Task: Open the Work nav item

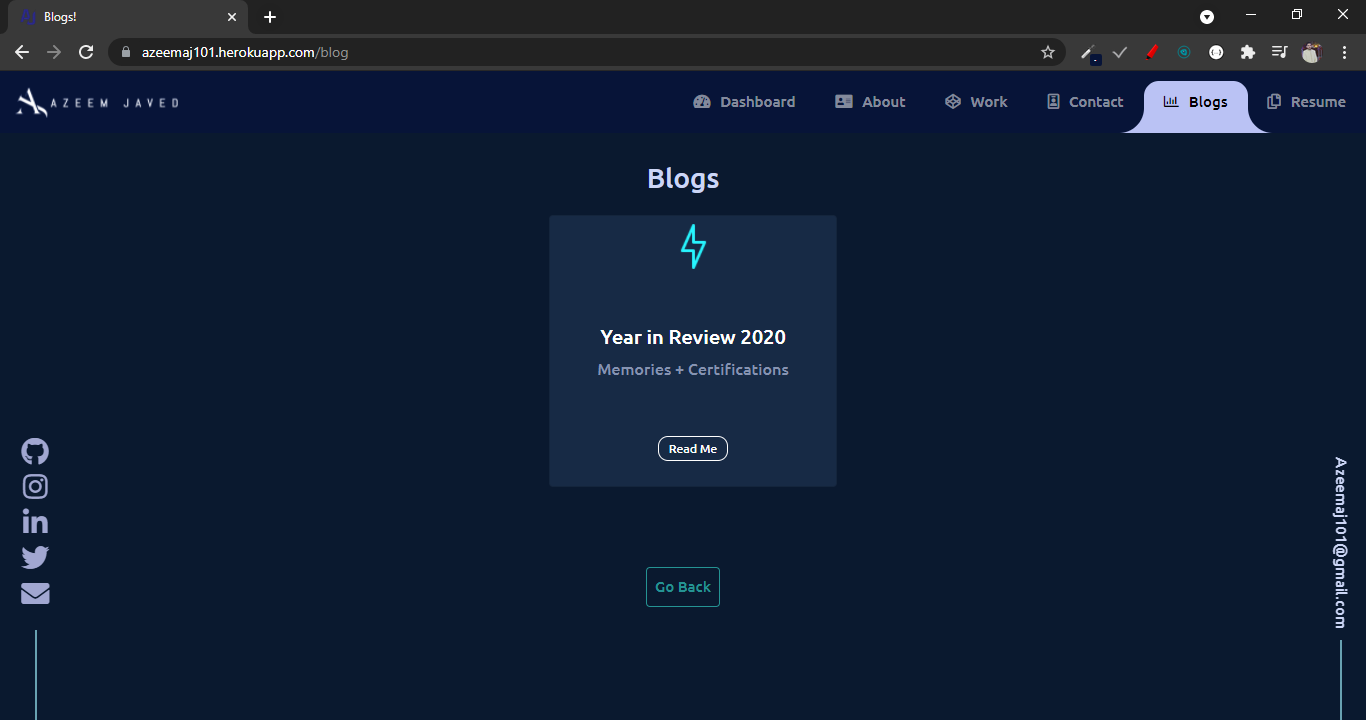Action: coord(976,102)
